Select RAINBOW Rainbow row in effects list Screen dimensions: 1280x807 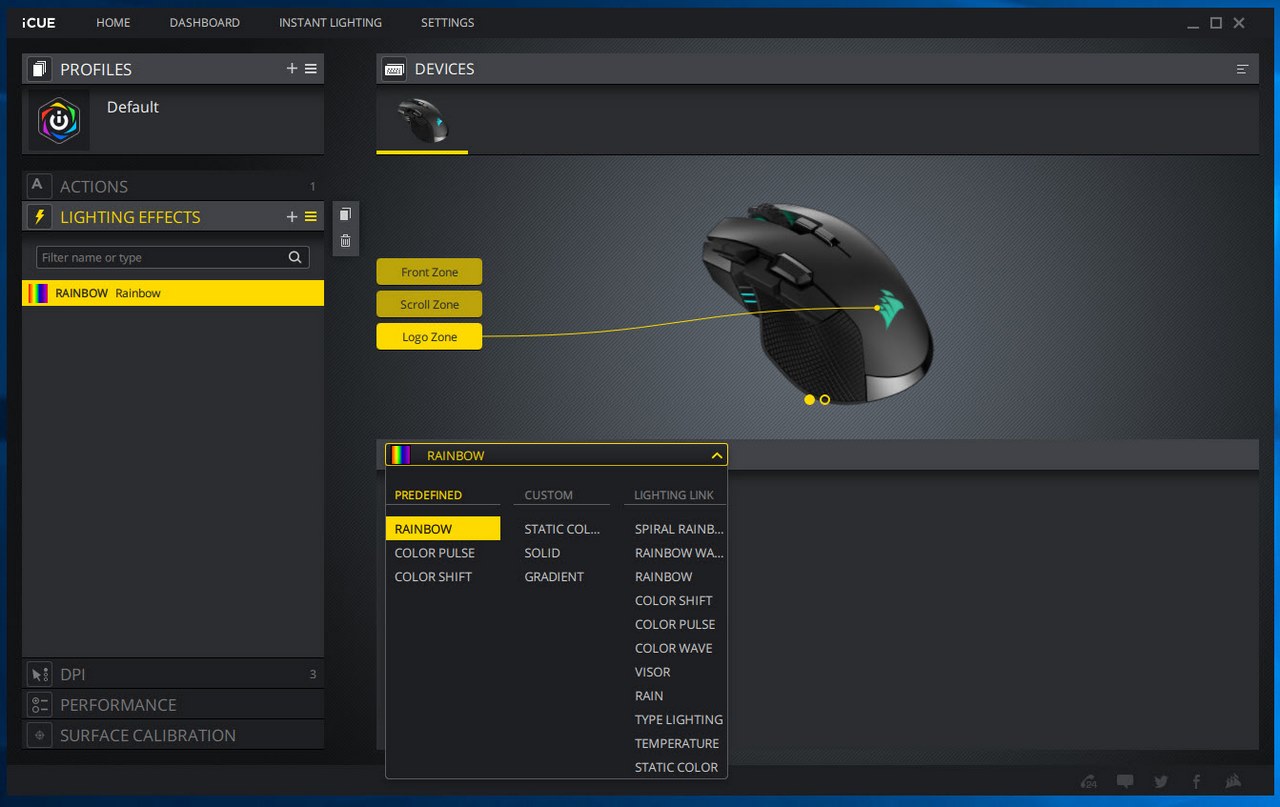click(173, 293)
